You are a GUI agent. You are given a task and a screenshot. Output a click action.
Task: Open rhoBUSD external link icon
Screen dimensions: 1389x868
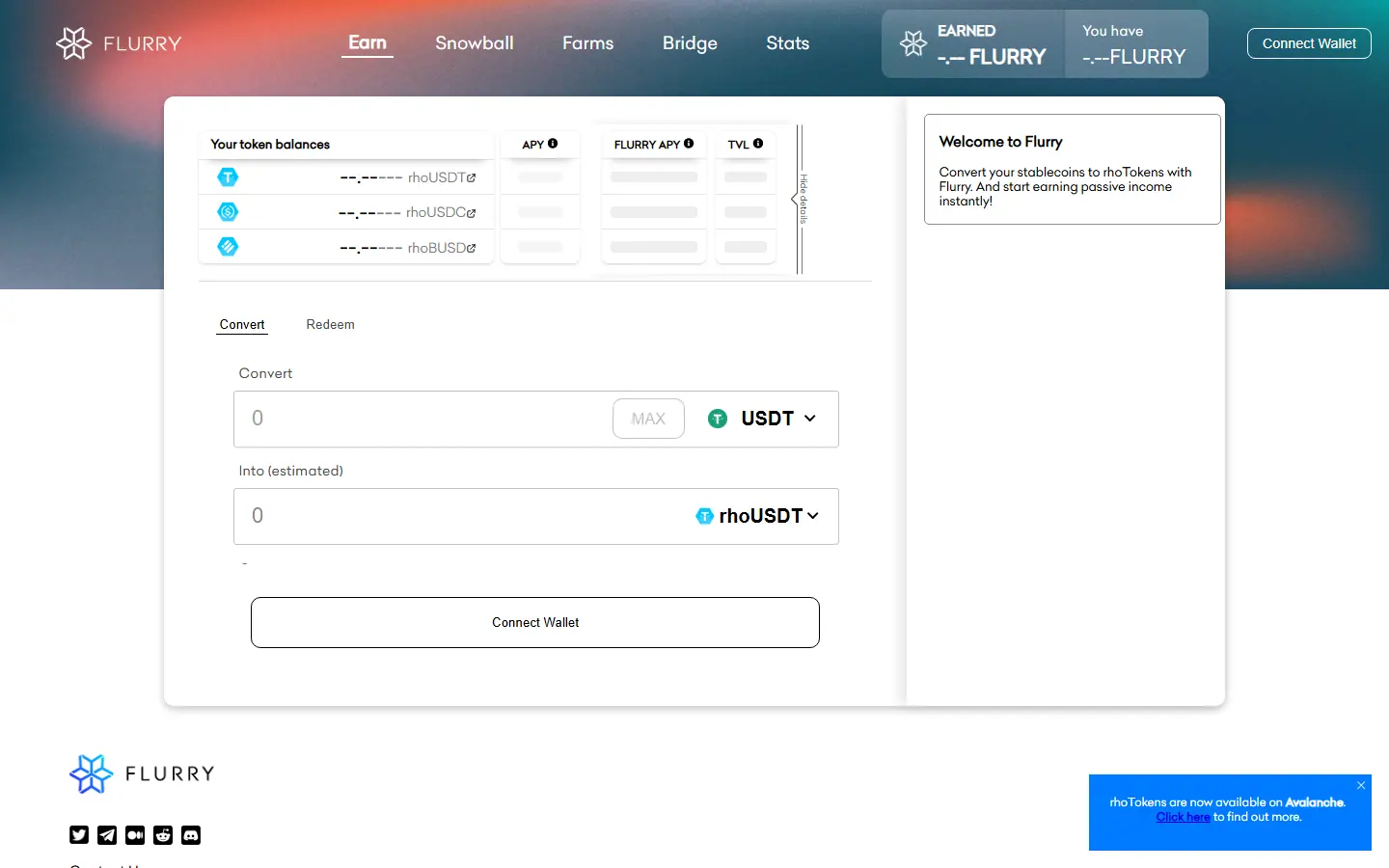[x=472, y=248]
